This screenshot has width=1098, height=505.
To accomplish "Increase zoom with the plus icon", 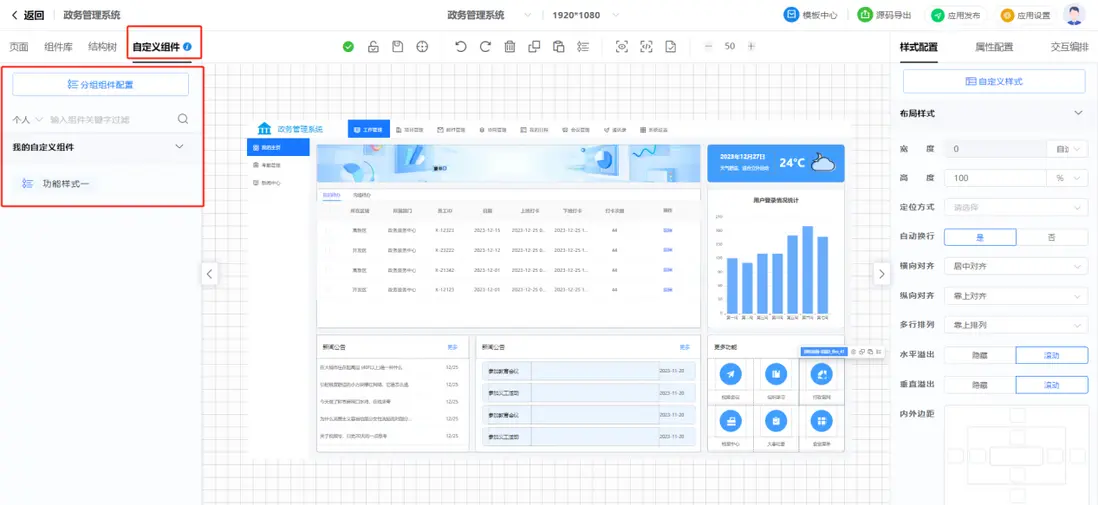I will (x=751, y=46).
